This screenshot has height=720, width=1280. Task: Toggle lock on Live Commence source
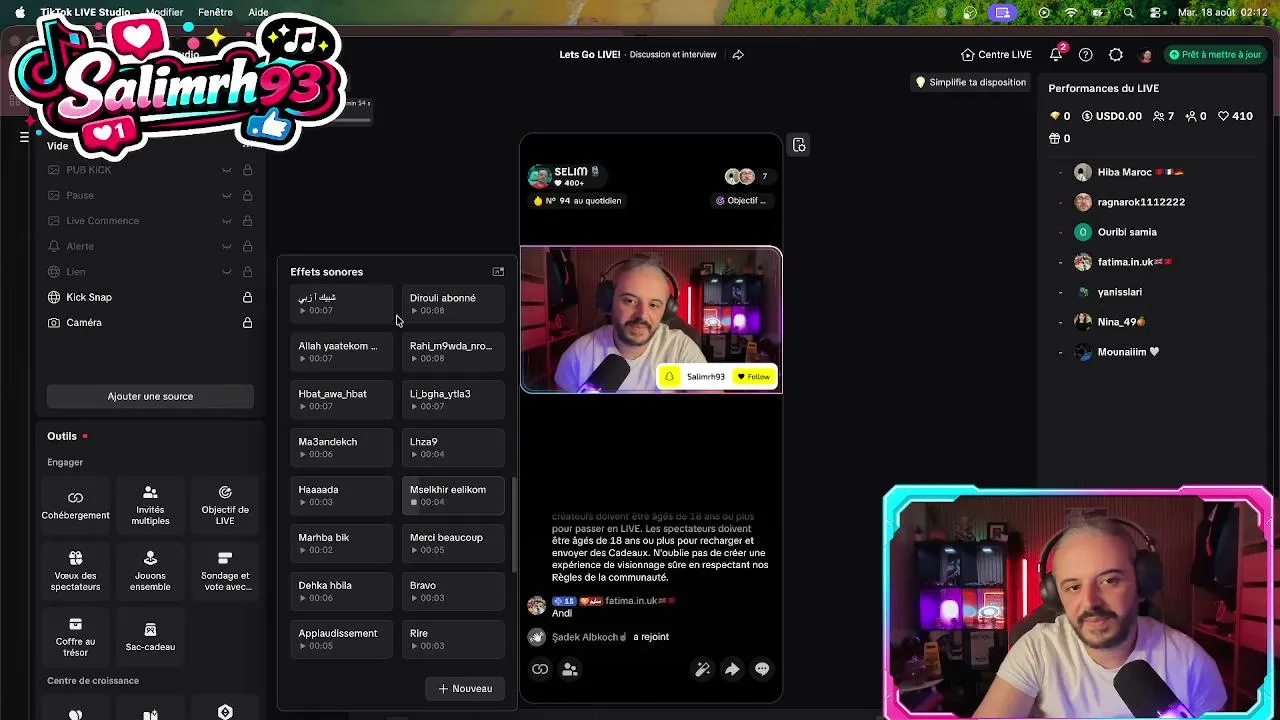point(247,221)
